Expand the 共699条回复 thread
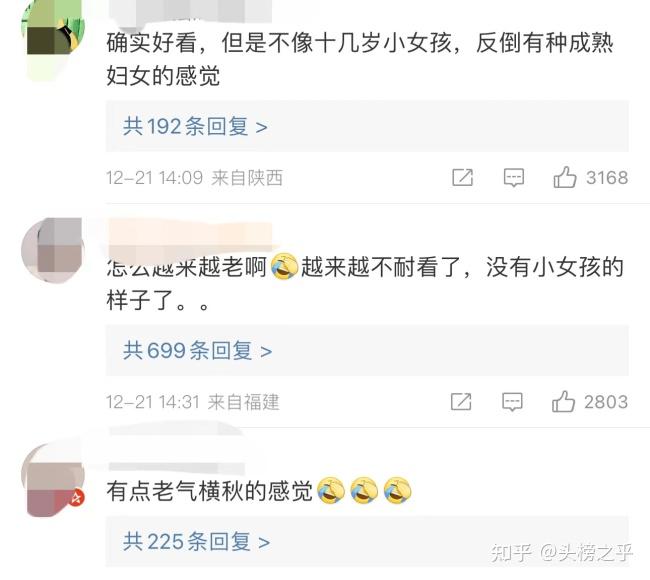The width and height of the screenshot is (650, 580). coord(367,351)
